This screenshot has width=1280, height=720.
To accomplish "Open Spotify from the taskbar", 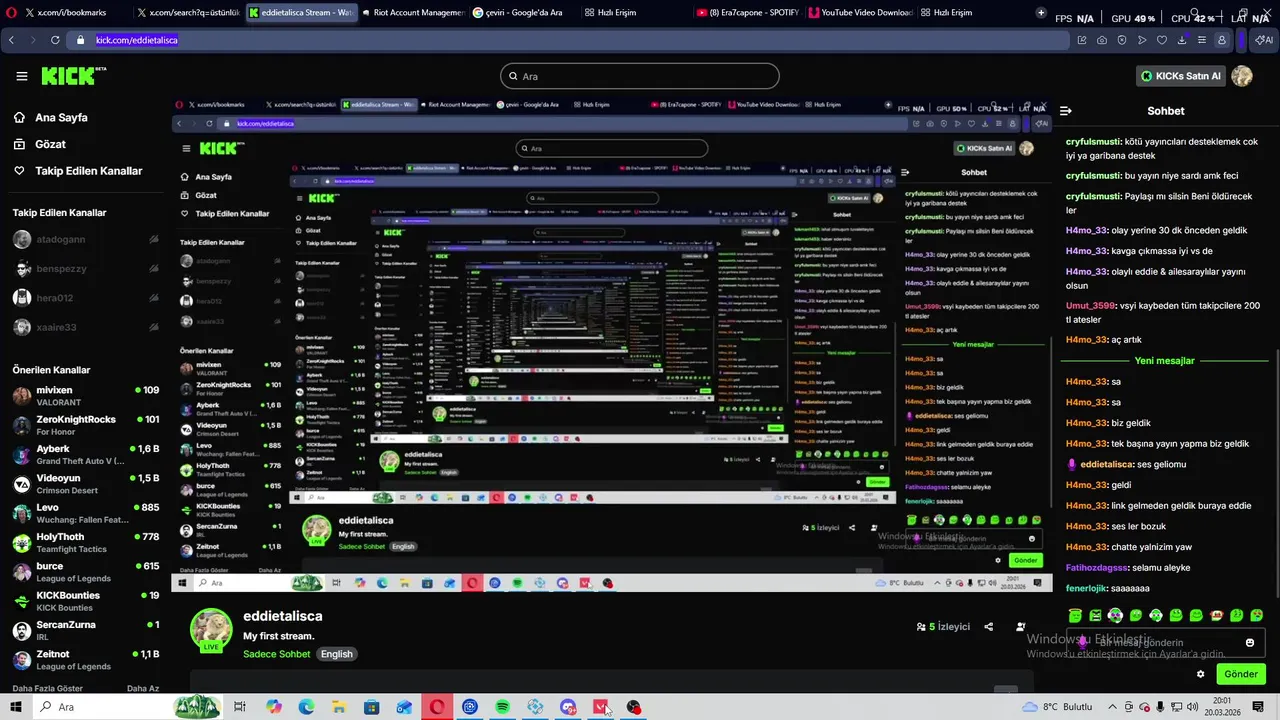I will point(503,707).
